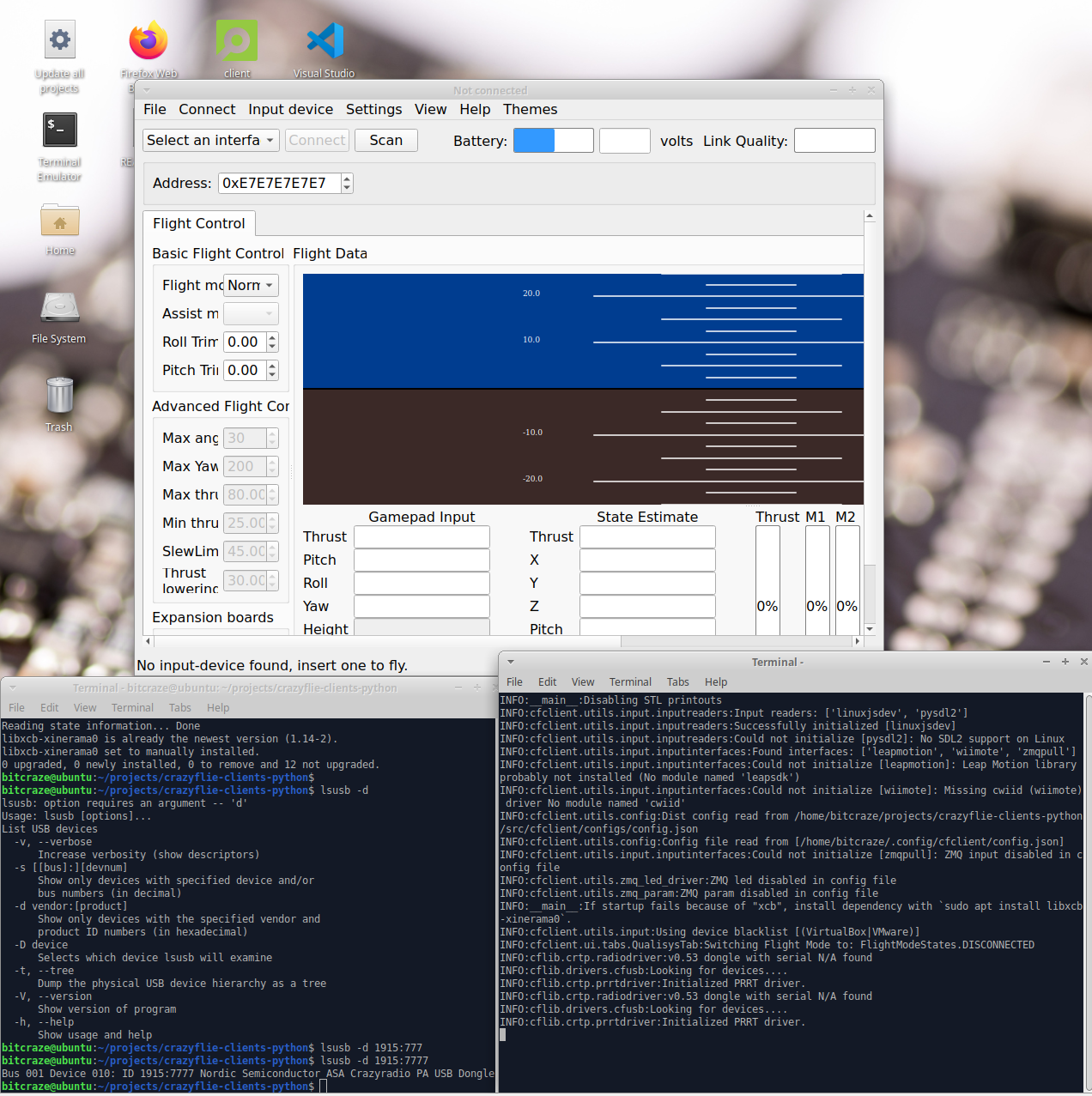Open the Trash desktop icon

point(59,397)
